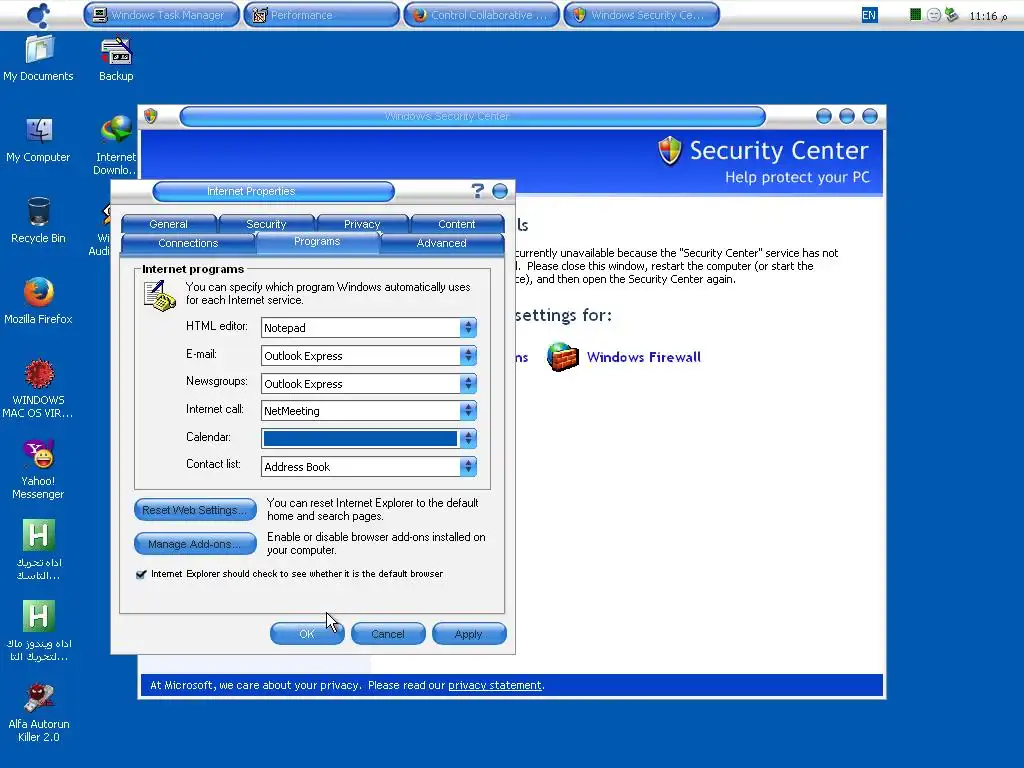Switch to Control Collaborative Firefox taskbar button

click(x=481, y=14)
